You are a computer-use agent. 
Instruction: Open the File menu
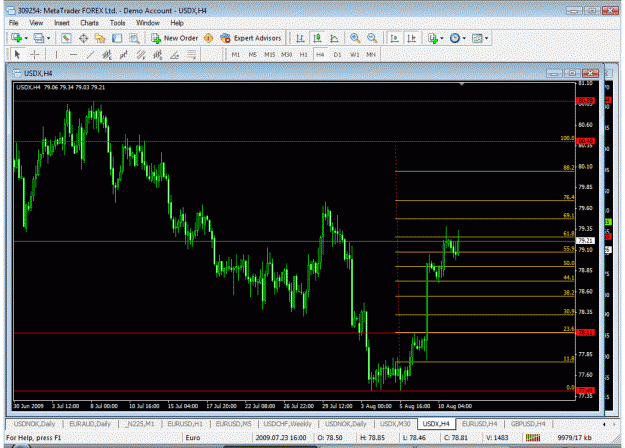13,23
